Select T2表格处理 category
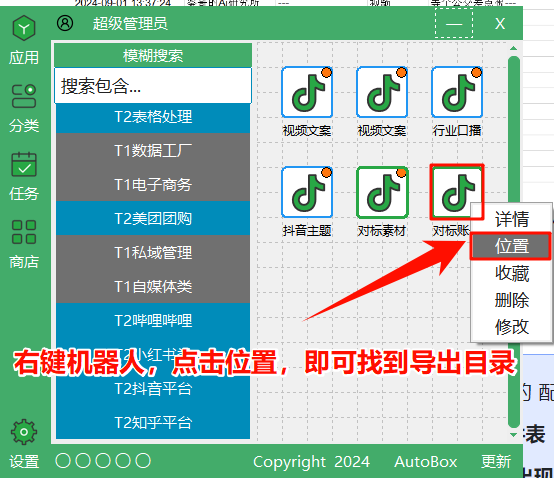The height and width of the screenshot is (478, 554). tap(153, 117)
